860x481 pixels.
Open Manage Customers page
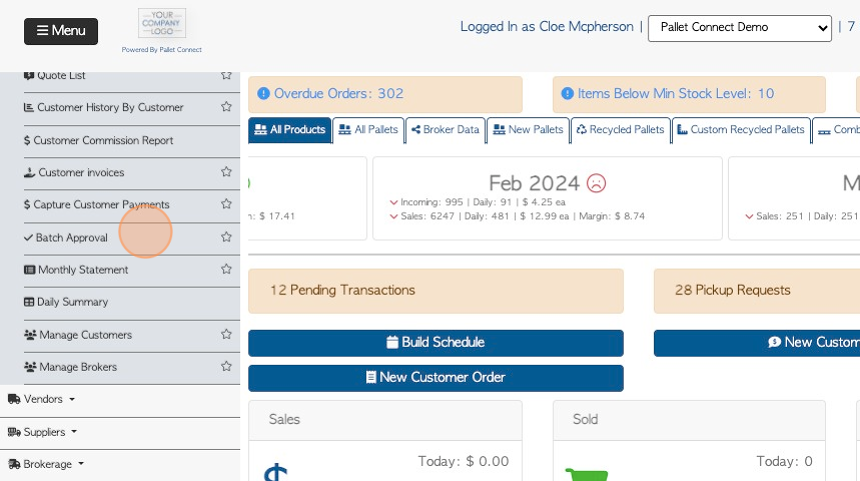(86, 335)
